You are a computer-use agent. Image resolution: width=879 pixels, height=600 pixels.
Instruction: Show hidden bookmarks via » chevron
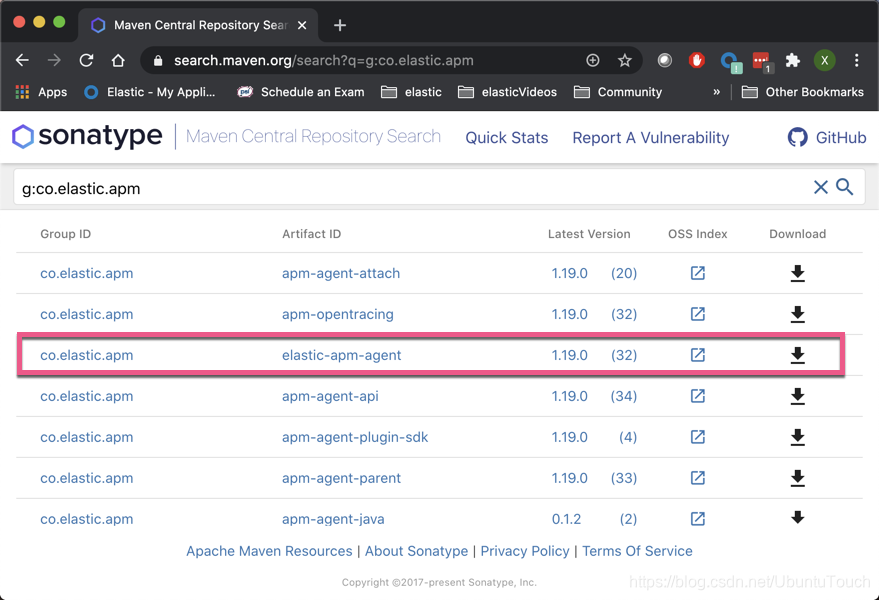tap(716, 92)
